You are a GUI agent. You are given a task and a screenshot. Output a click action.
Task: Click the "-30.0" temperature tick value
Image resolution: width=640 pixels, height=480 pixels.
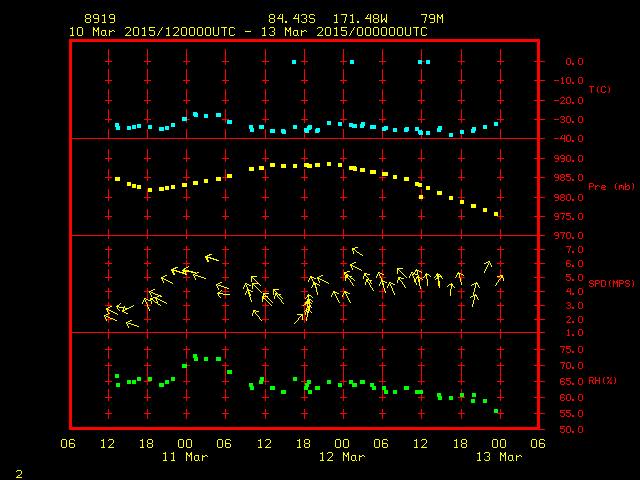[569, 120]
